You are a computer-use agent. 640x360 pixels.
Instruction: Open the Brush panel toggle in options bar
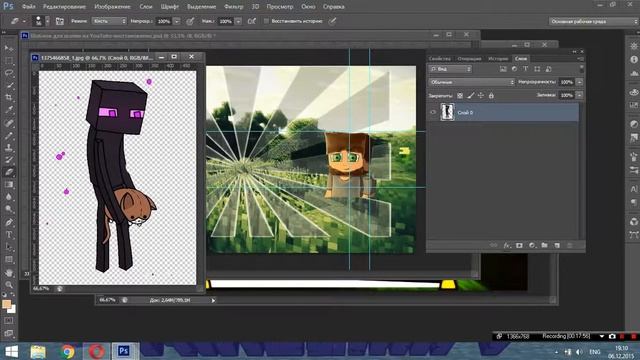click(60, 21)
